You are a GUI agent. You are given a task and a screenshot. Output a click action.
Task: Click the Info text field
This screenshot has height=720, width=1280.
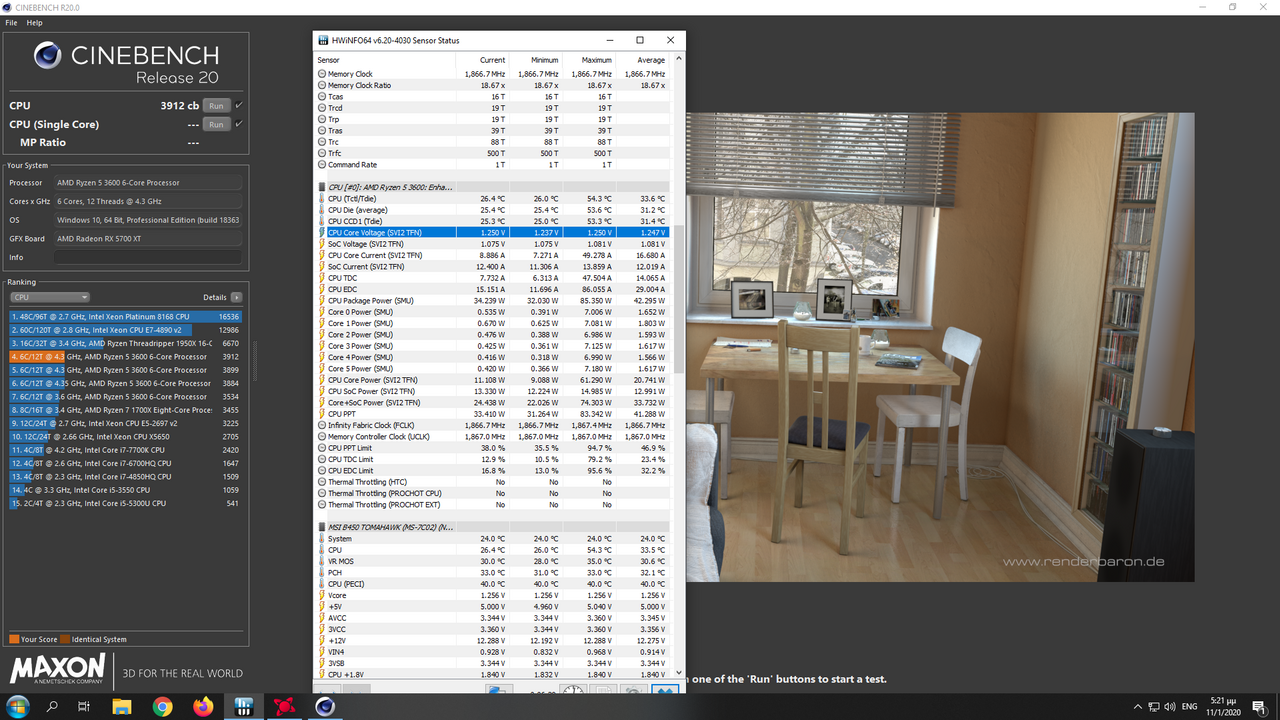click(148, 257)
